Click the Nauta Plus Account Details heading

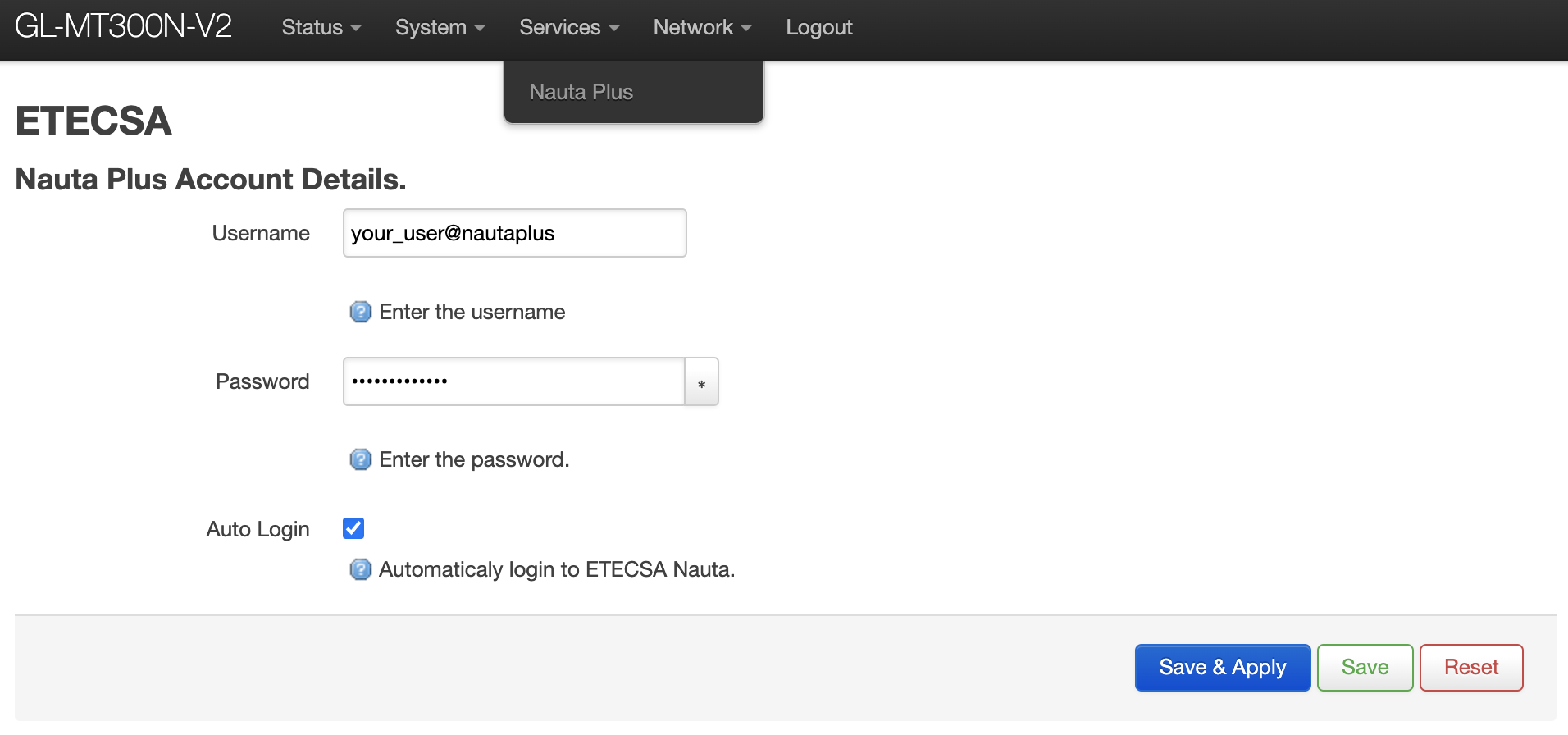(210, 179)
